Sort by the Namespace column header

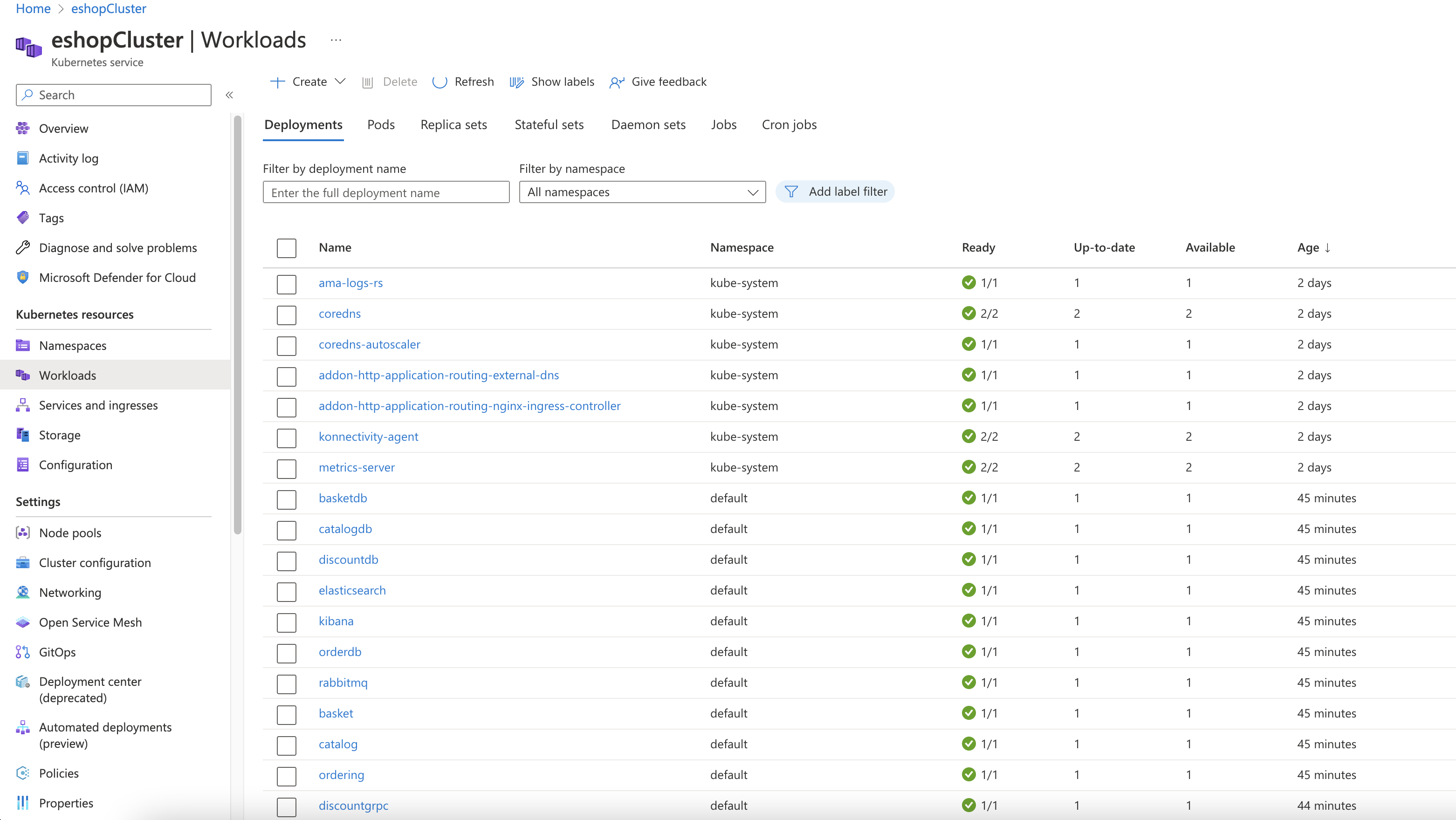click(742, 247)
